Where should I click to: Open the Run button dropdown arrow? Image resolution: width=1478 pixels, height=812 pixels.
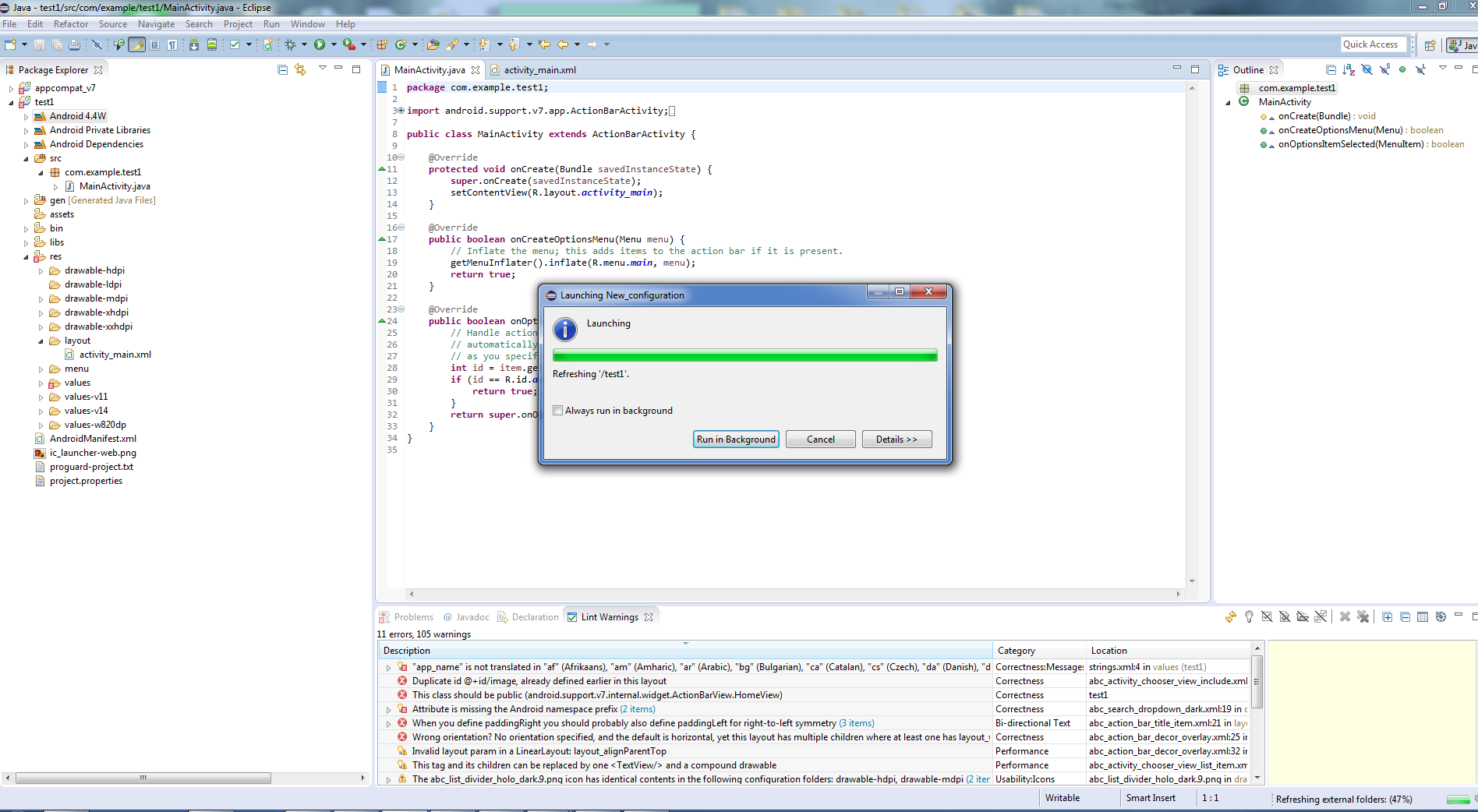[334, 45]
